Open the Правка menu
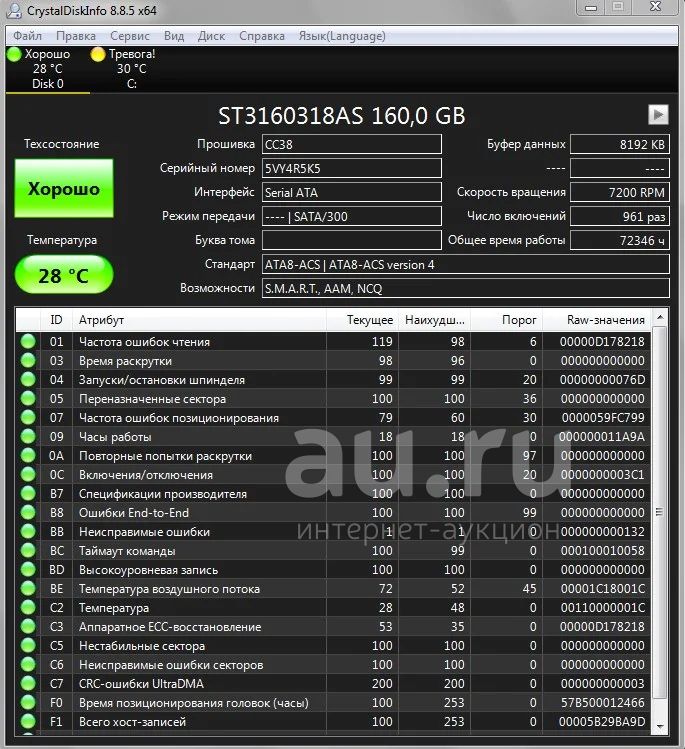This screenshot has width=685, height=749. point(76,36)
